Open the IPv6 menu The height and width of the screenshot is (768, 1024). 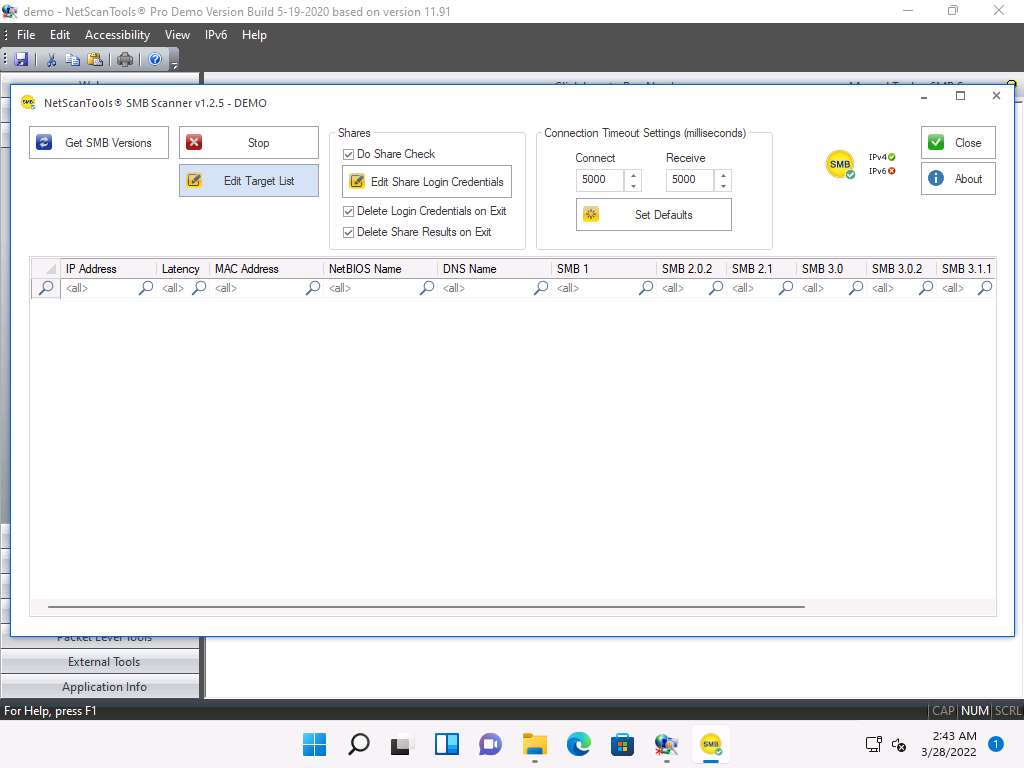(x=215, y=35)
